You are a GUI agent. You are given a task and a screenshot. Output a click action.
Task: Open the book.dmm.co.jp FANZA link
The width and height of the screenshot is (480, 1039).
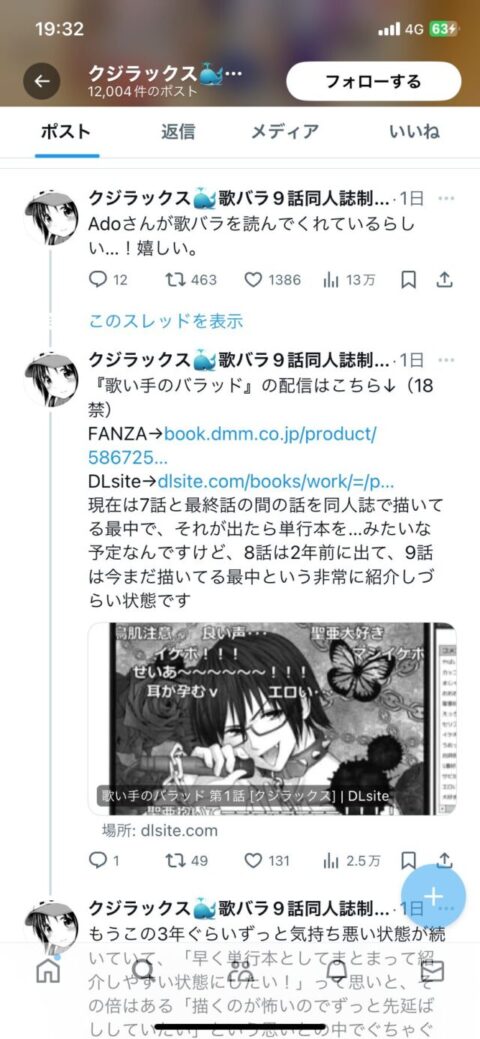(232, 445)
